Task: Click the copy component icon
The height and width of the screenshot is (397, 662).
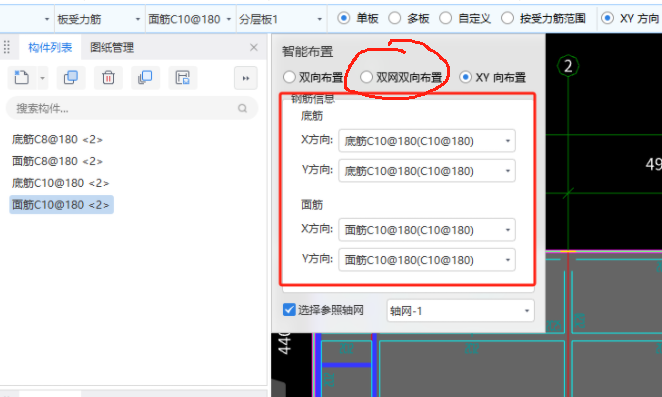Action: tap(71, 78)
